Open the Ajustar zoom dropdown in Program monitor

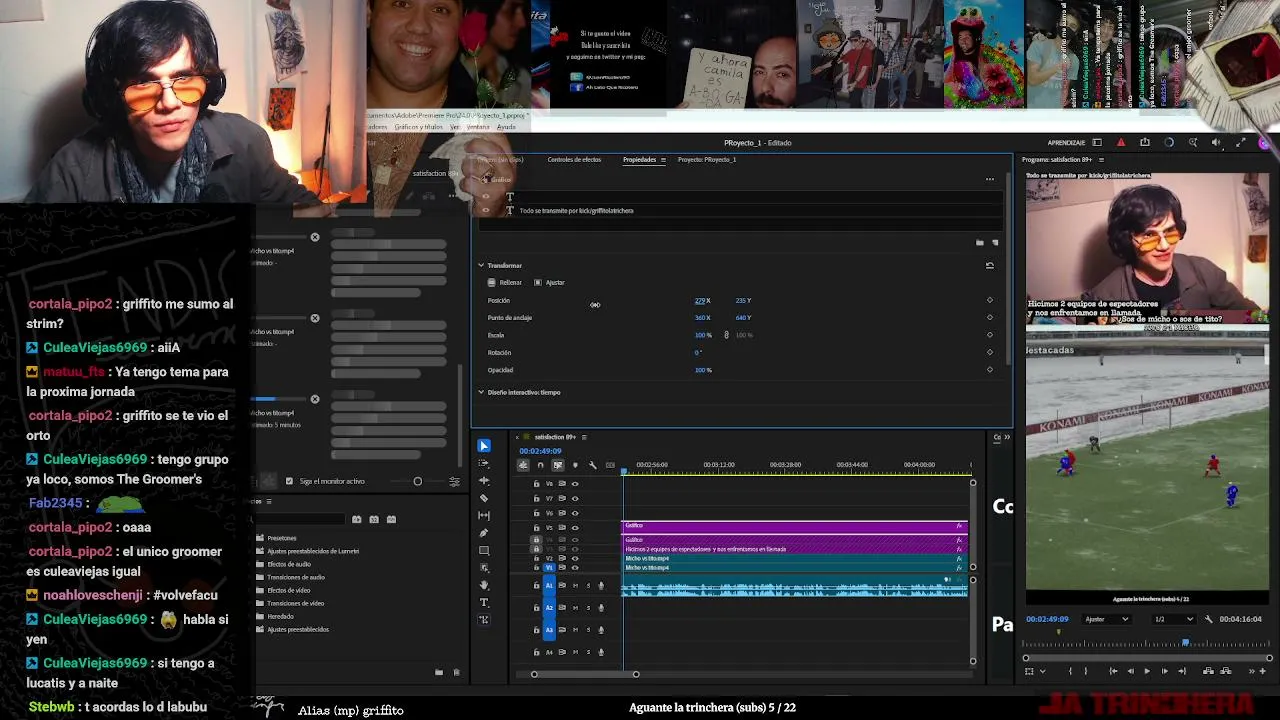1107,619
